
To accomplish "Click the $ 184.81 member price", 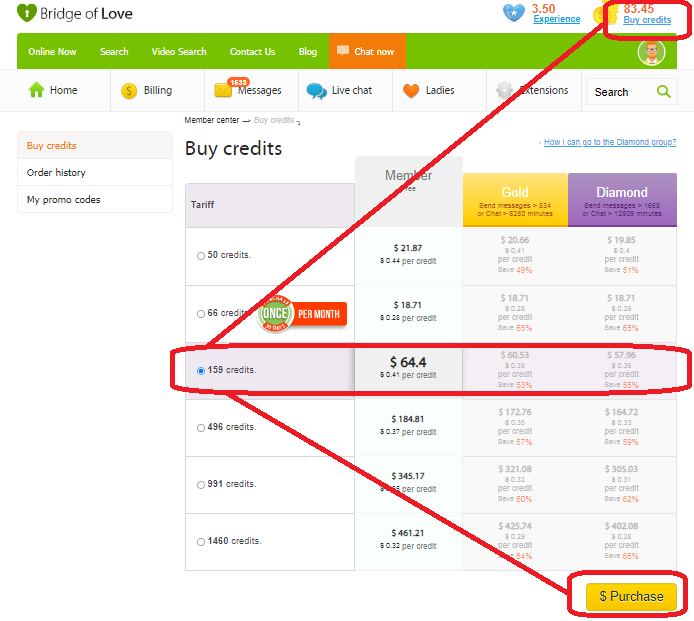I will click(x=408, y=419).
